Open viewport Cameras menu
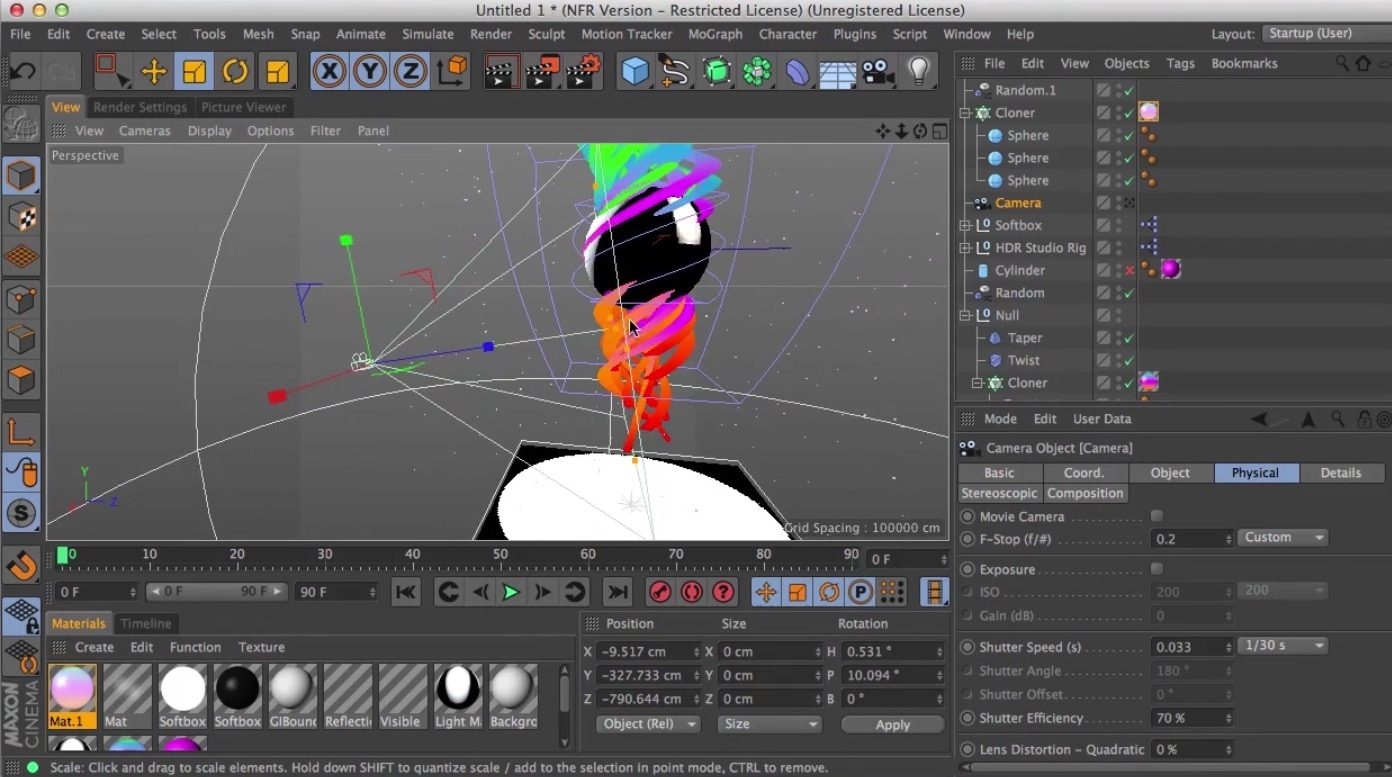The image size is (1392, 777). [x=145, y=131]
